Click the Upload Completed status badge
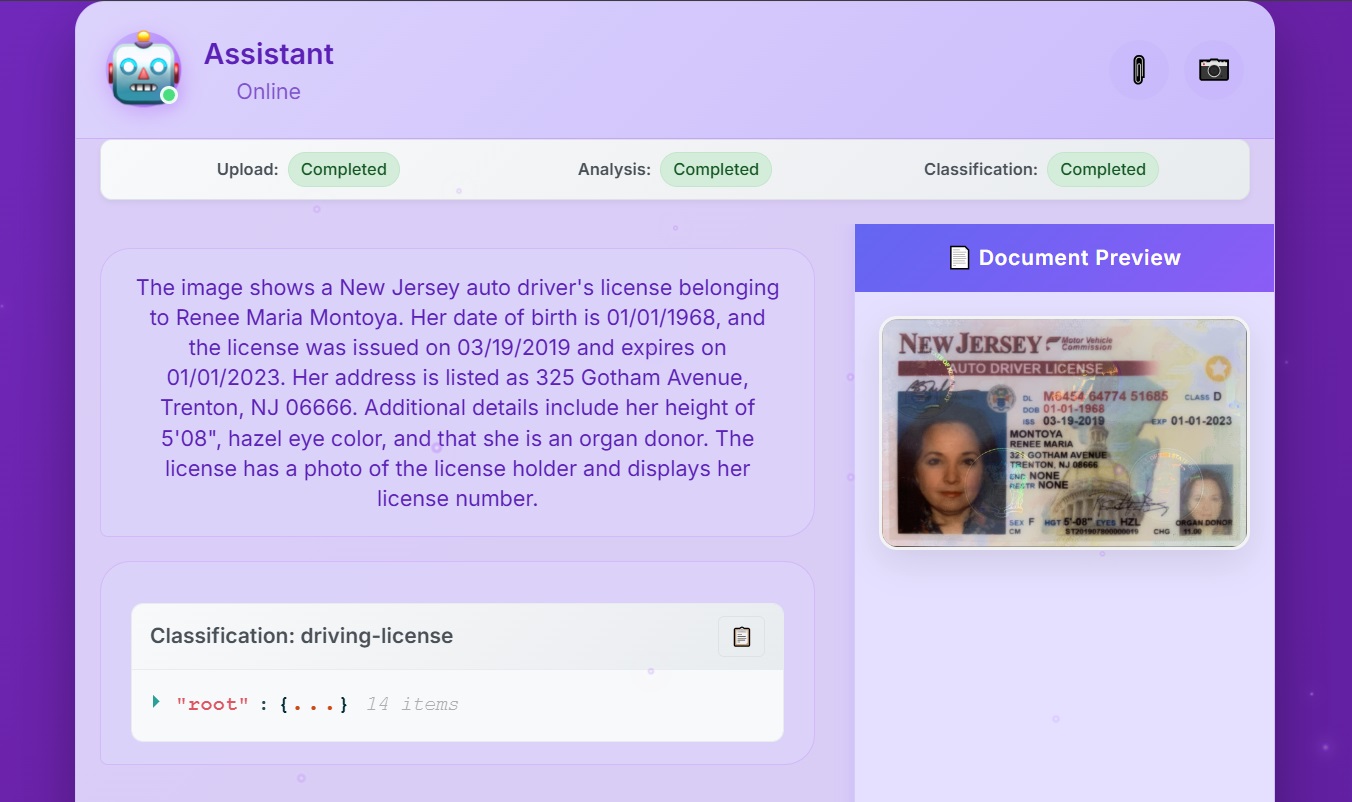The image size is (1352, 802). (344, 169)
